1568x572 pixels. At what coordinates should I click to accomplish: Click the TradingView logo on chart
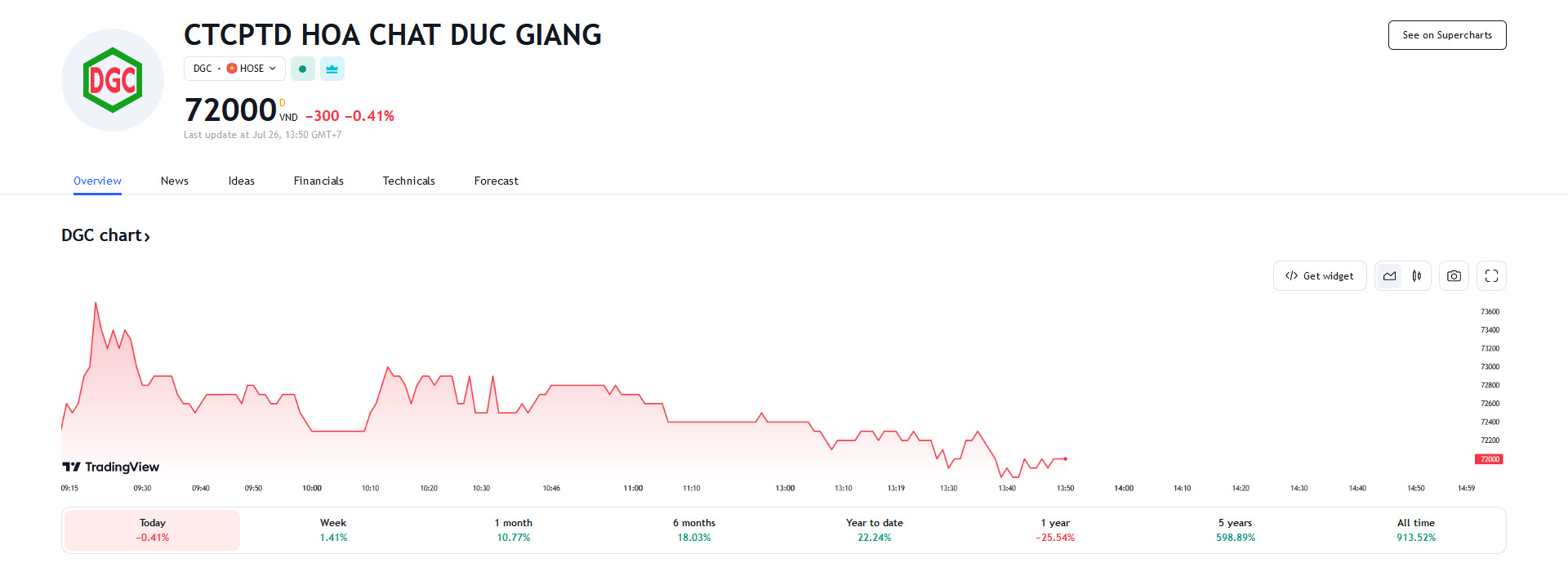(x=111, y=467)
